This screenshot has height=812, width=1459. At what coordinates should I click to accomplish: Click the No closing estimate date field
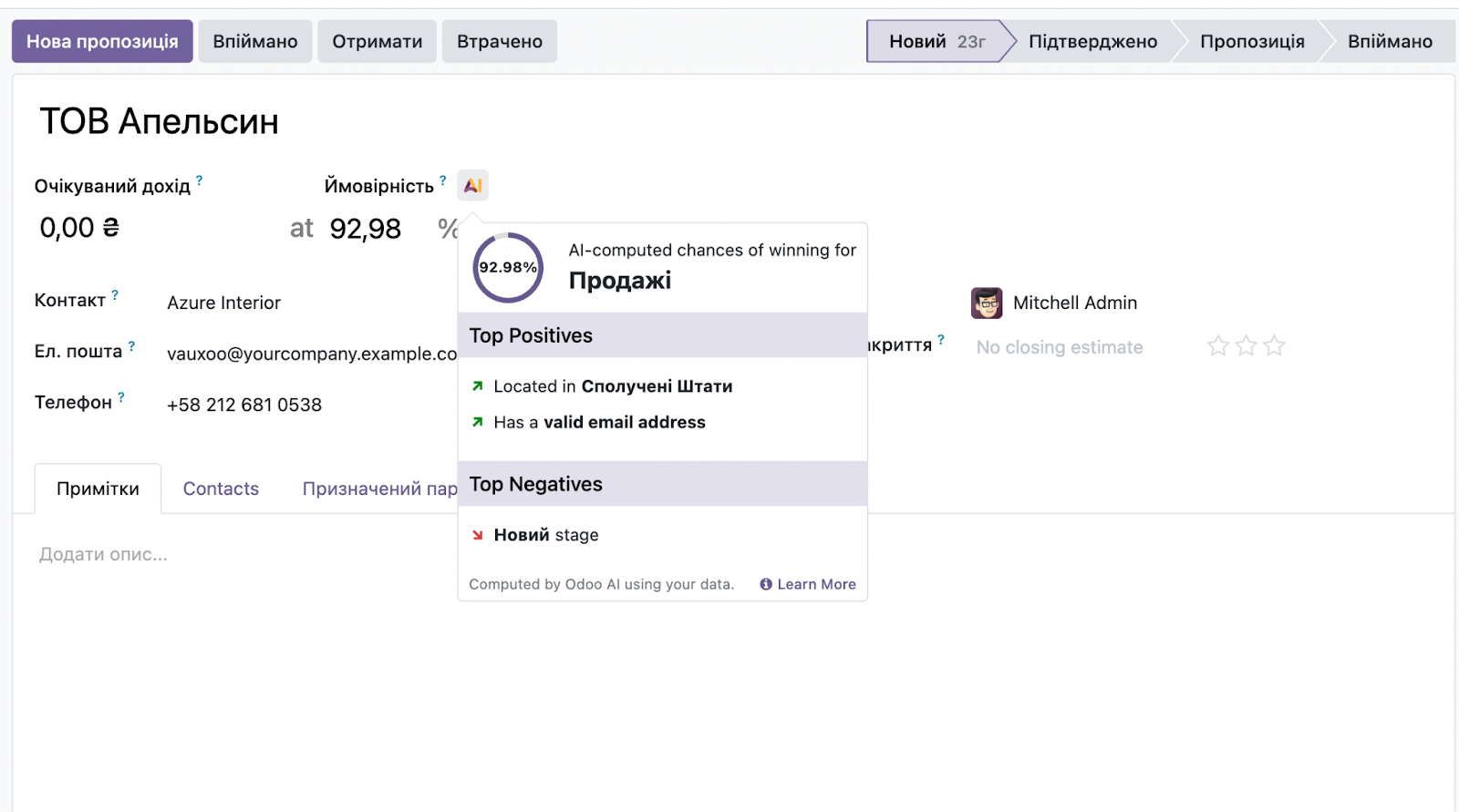coord(1059,347)
